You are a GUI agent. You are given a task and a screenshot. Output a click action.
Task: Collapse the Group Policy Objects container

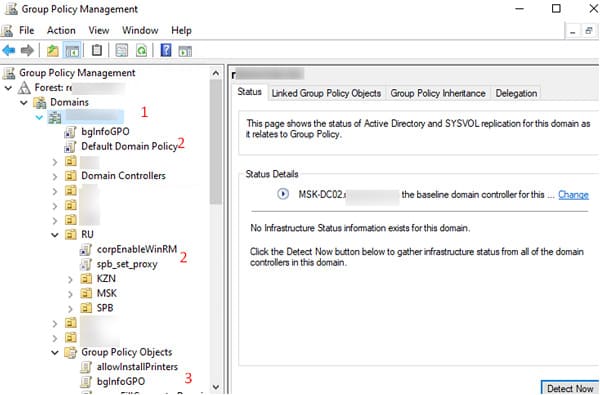(x=55, y=353)
